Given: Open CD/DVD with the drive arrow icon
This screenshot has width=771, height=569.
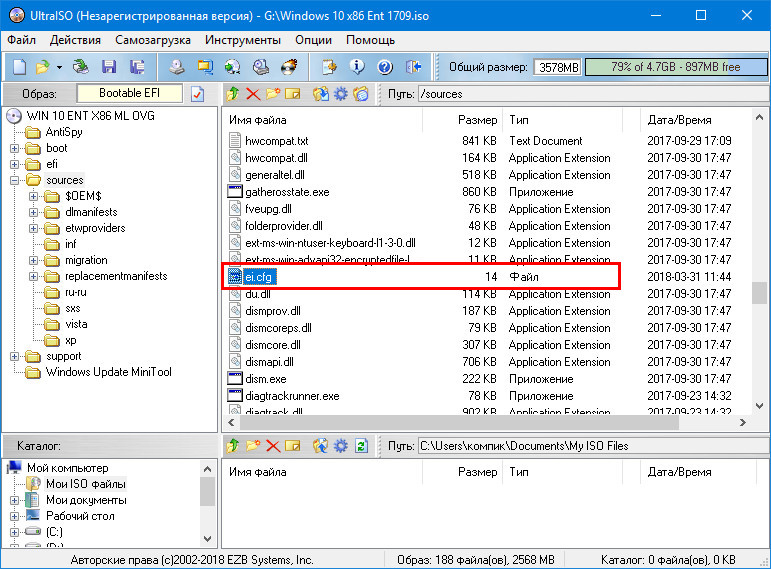Looking at the screenshot, I should 81,67.
